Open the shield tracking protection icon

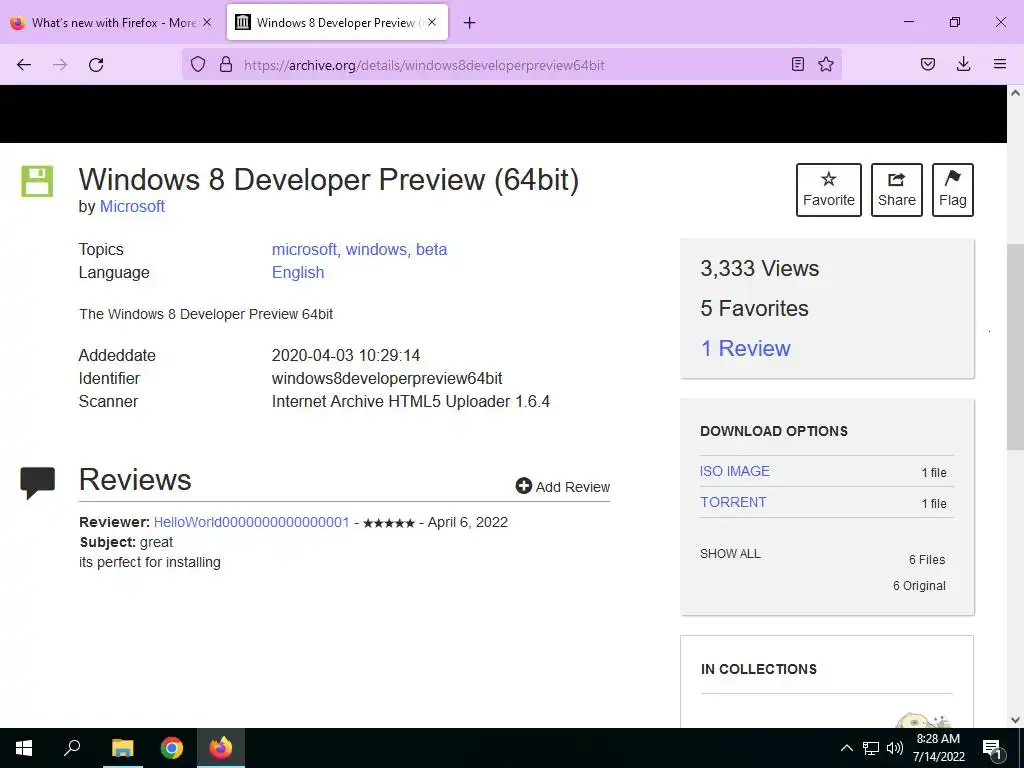click(x=198, y=64)
